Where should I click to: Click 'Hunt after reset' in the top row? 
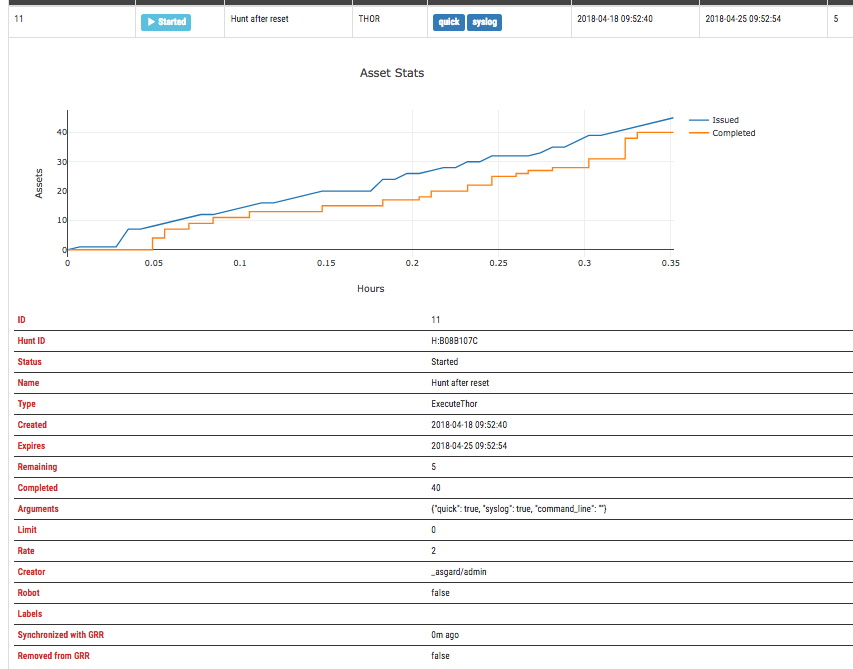259,21
